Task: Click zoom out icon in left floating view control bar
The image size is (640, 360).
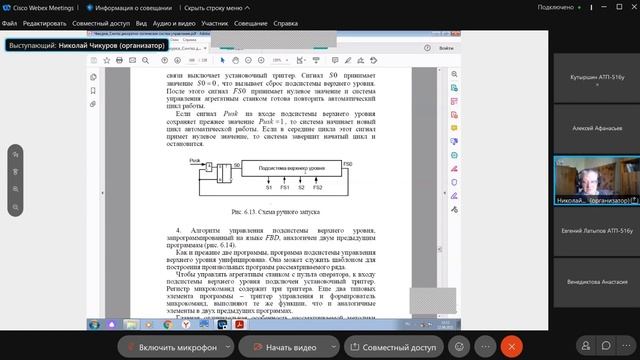Action: click(x=16, y=207)
